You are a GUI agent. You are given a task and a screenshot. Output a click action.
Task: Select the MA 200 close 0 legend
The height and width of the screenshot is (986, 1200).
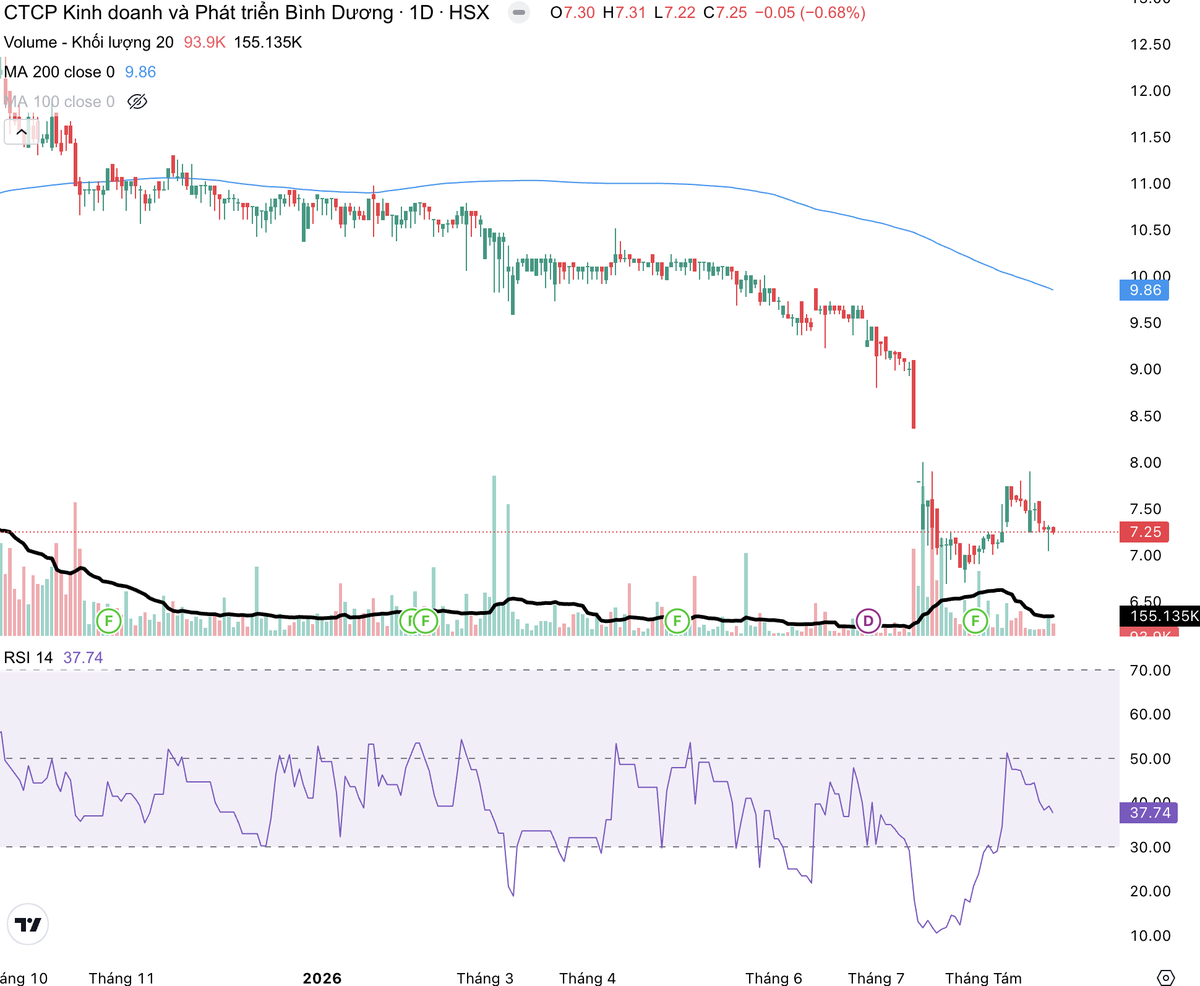click(x=59, y=72)
